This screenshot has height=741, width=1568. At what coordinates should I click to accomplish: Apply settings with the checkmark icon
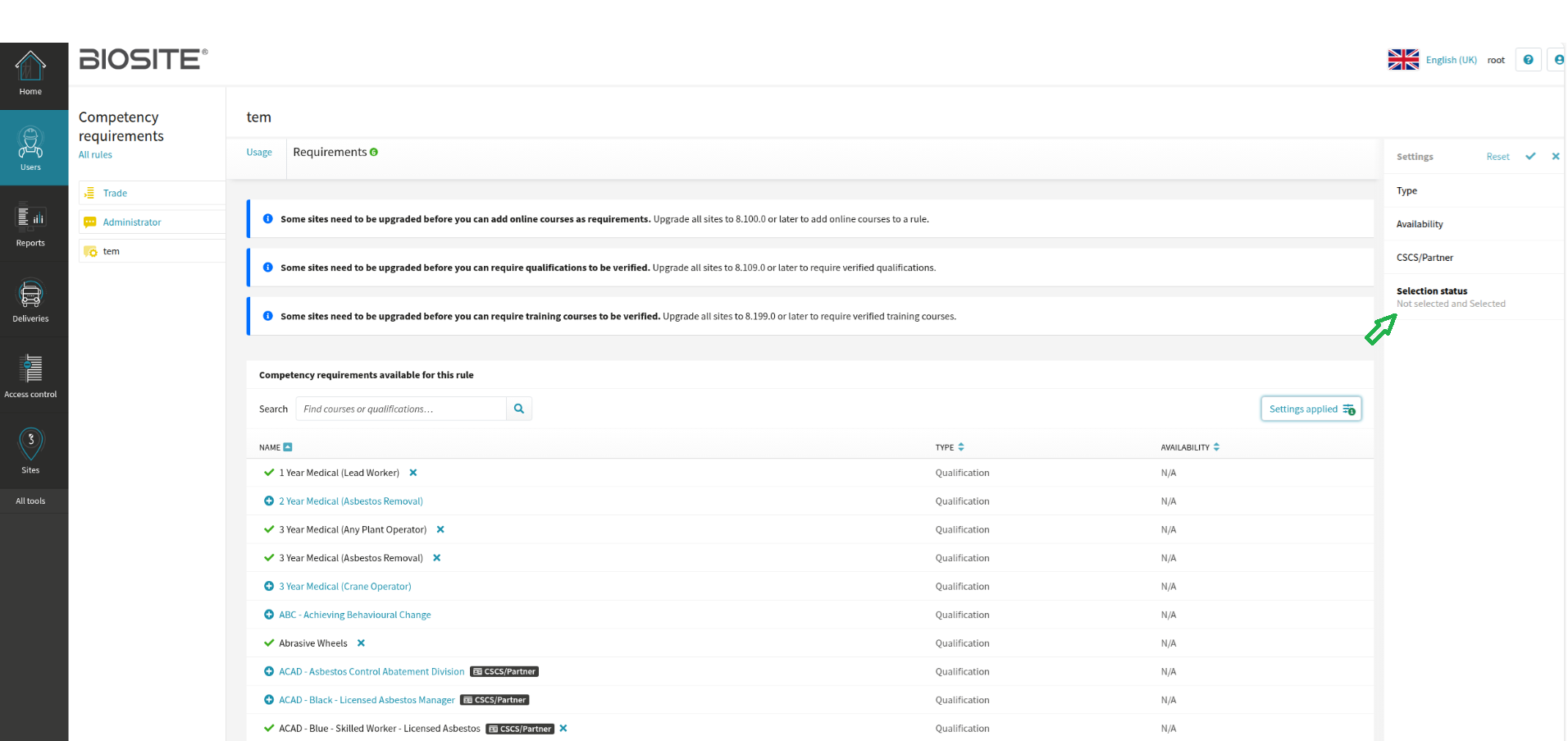coord(1530,156)
